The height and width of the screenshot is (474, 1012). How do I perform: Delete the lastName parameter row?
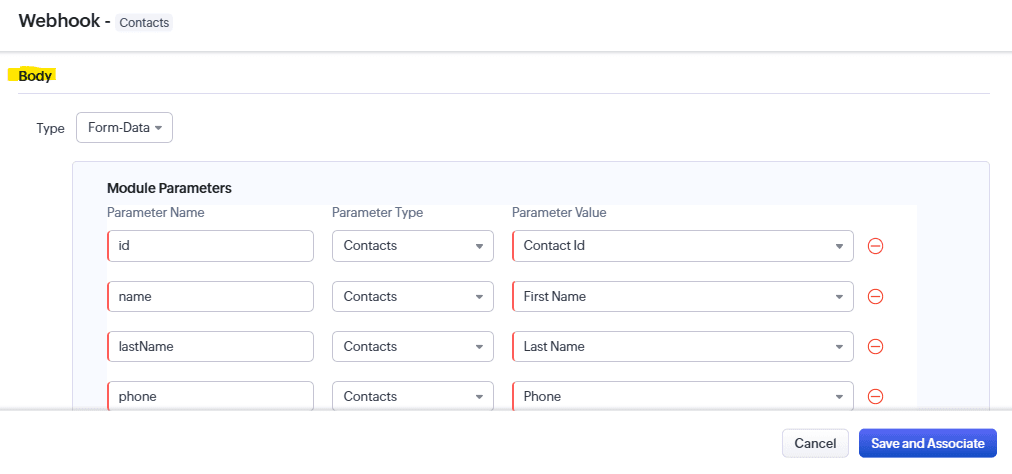tap(875, 346)
